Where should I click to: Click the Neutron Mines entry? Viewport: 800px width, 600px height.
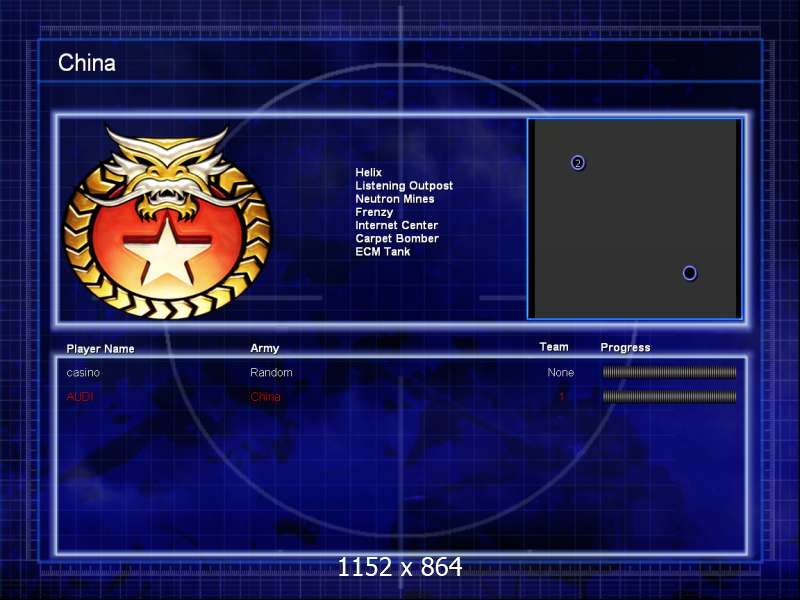click(x=395, y=199)
